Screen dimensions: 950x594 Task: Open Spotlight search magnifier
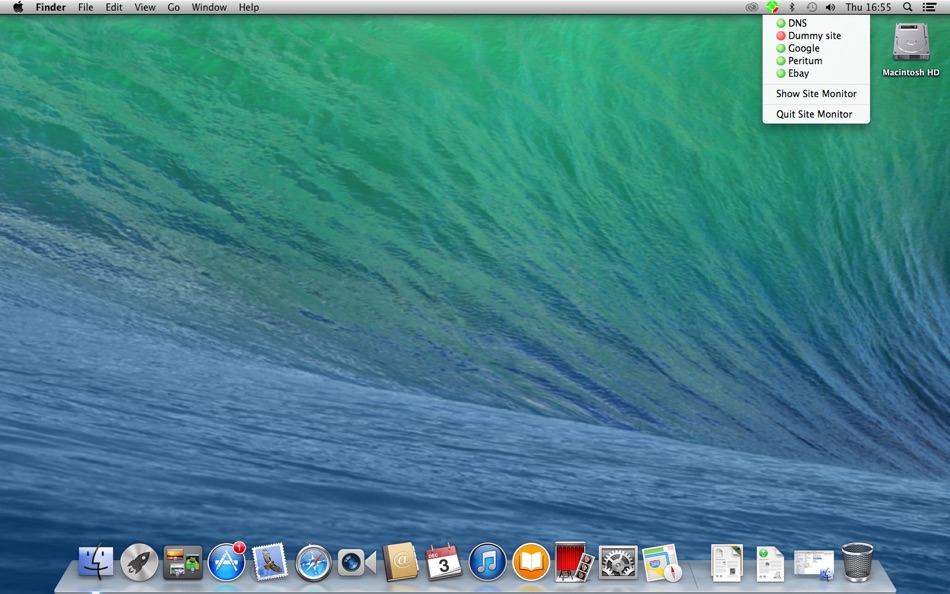coord(907,7)
